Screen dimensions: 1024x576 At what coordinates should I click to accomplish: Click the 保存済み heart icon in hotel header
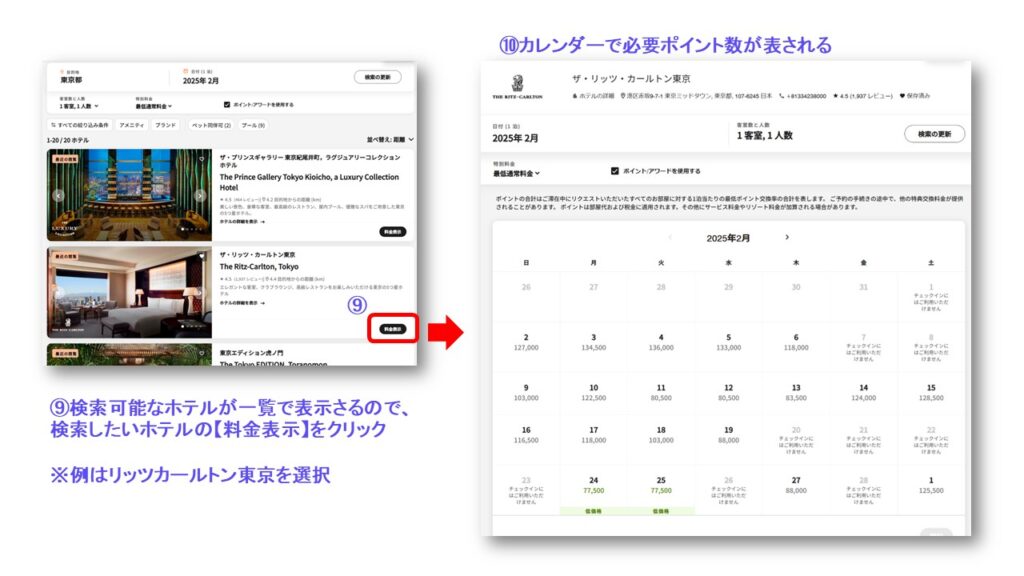pos(901,96)
